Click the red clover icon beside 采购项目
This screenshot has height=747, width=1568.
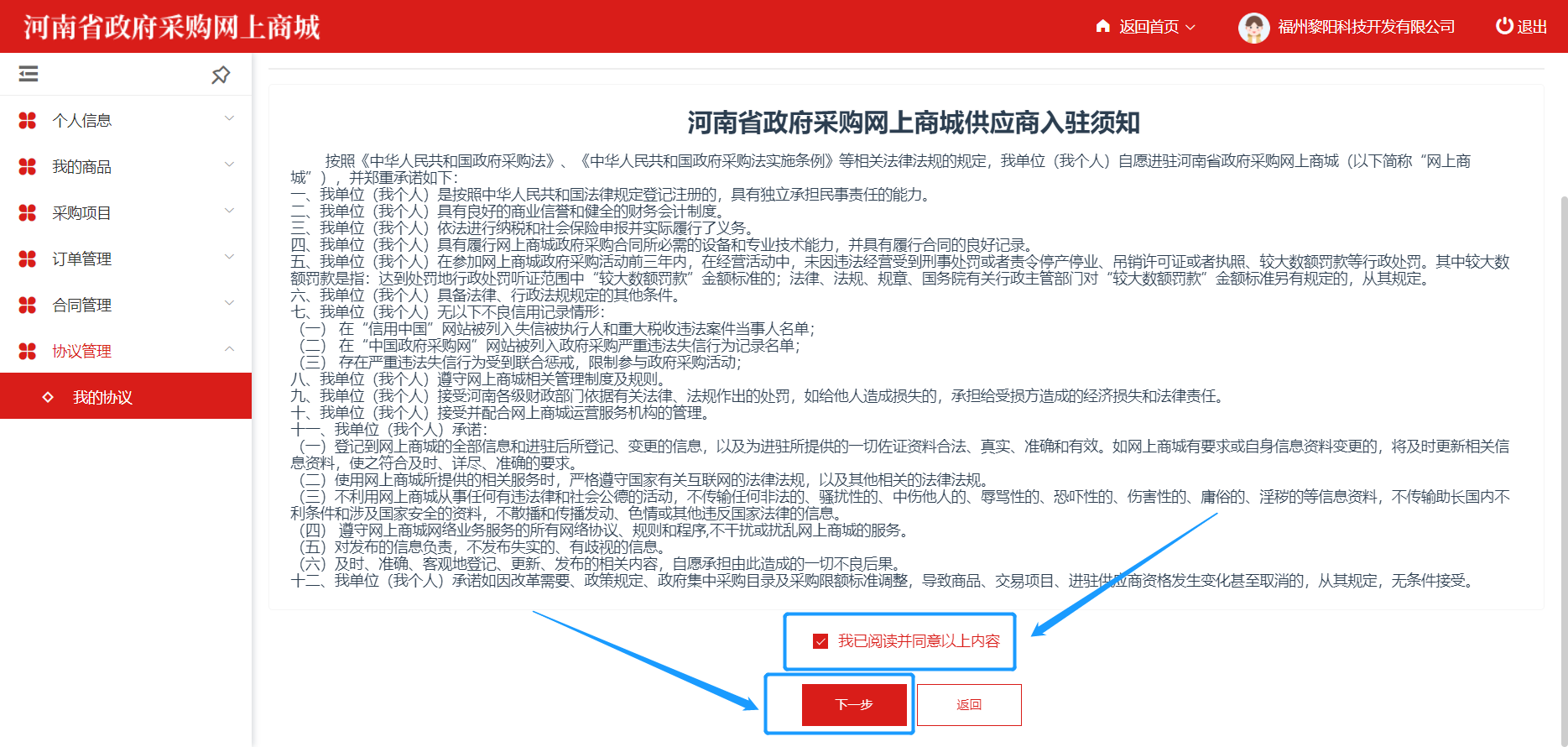pos(28,213)
